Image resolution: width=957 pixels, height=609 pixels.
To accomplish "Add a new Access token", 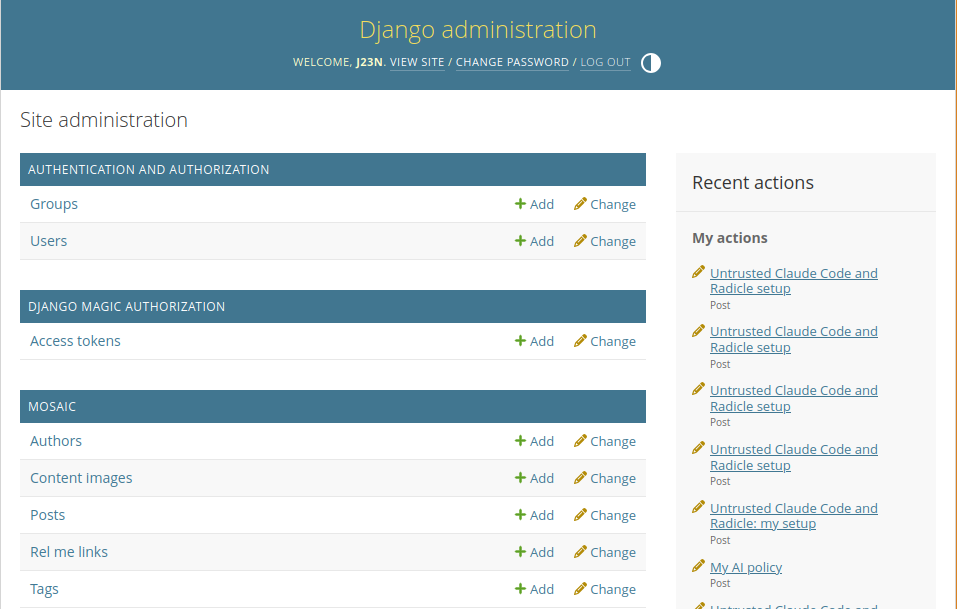I will pos(534,341).
